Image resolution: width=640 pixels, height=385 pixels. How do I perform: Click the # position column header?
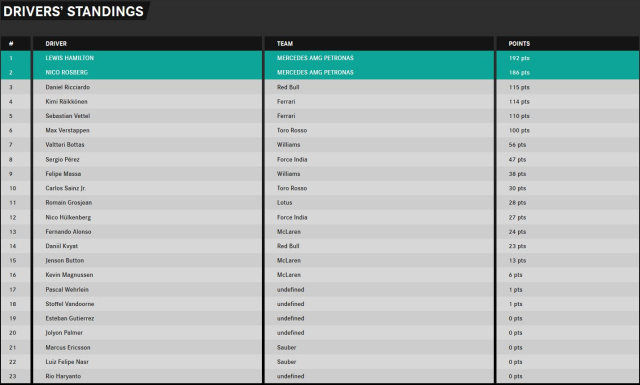tap(11, 44)
